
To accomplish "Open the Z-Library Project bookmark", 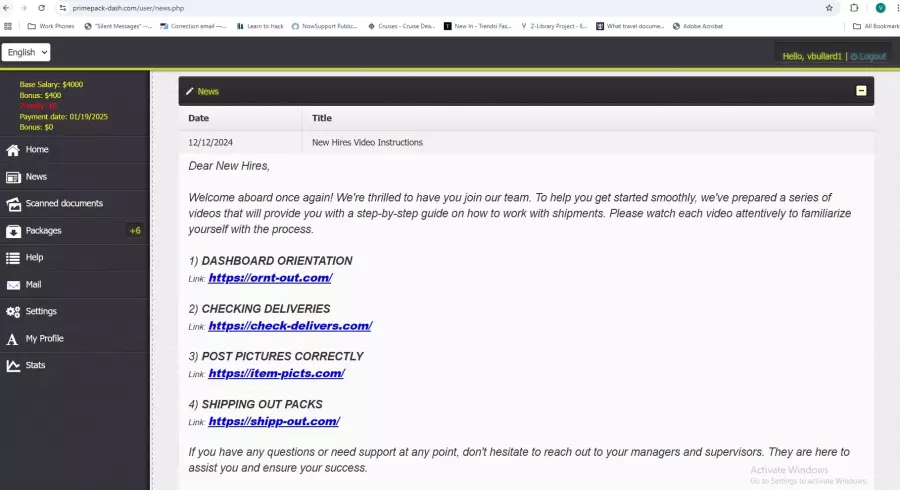I will [554, 26].
